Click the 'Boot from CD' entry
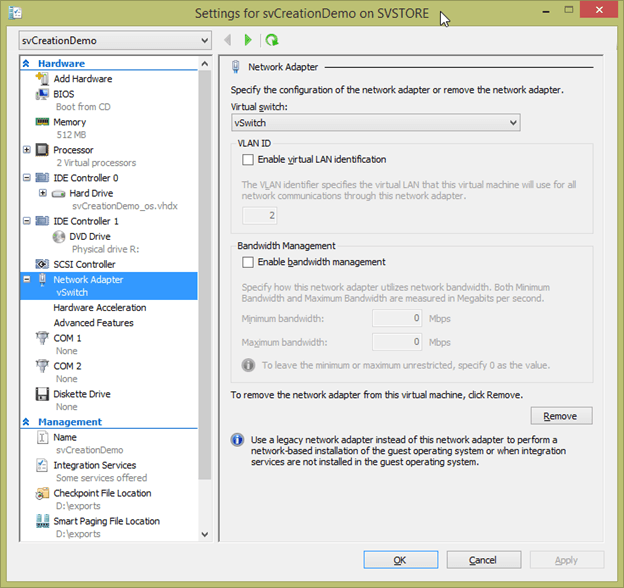 (x=83, y=107)
